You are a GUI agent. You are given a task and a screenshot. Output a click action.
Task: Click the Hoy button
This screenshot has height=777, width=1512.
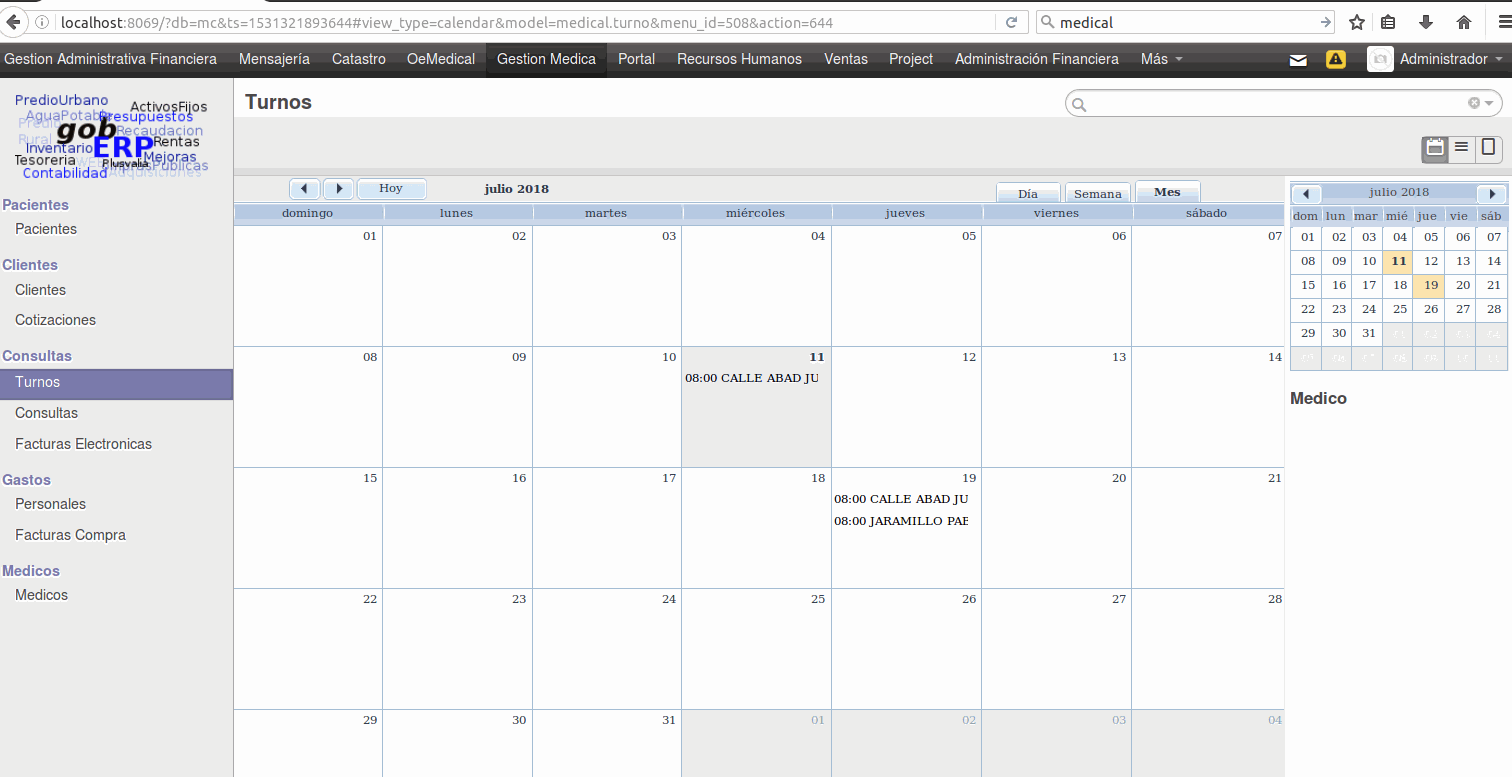click(x=391, y=189)
